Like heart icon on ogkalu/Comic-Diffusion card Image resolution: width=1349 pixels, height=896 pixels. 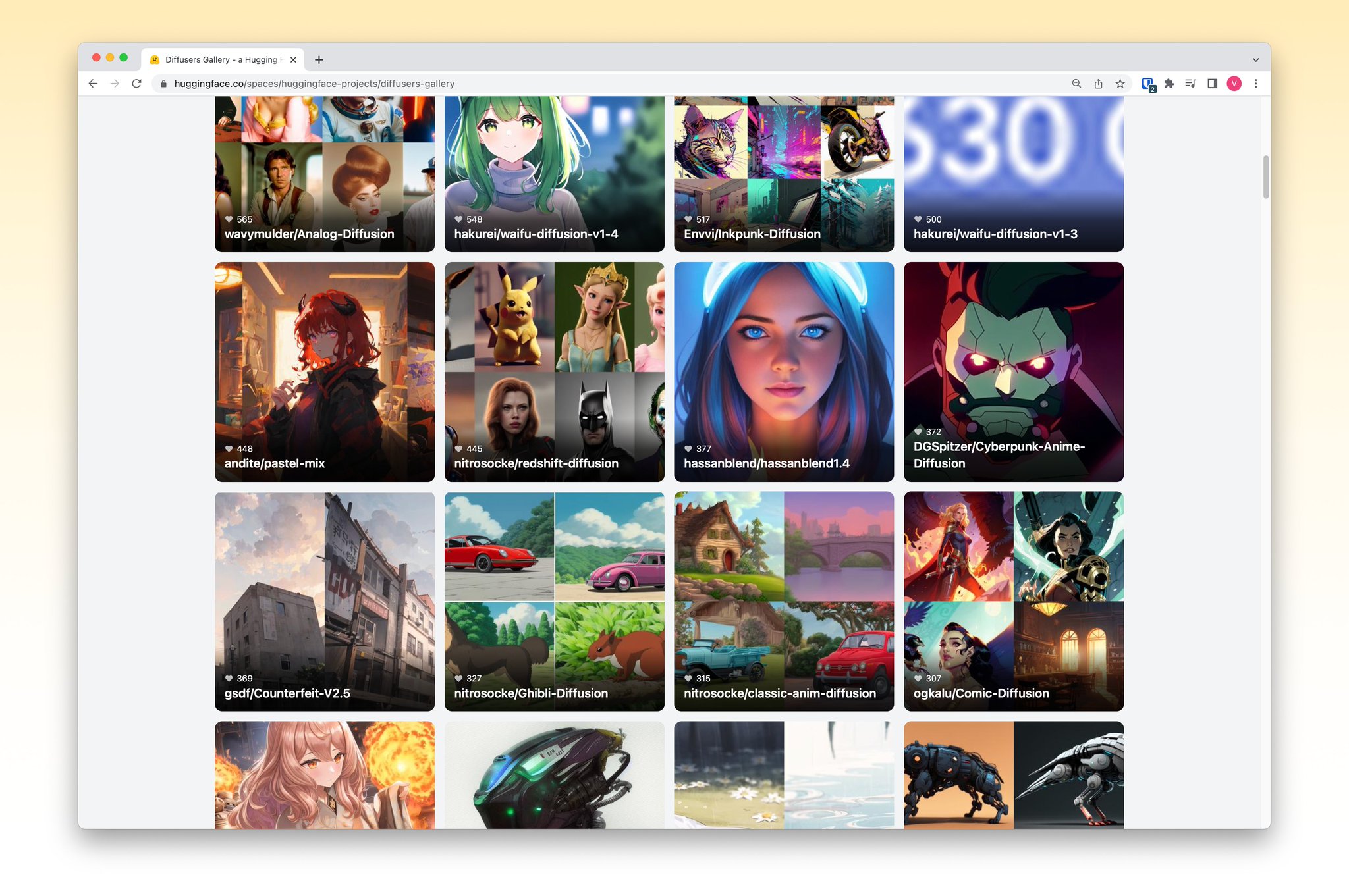[x=918, y=678]
